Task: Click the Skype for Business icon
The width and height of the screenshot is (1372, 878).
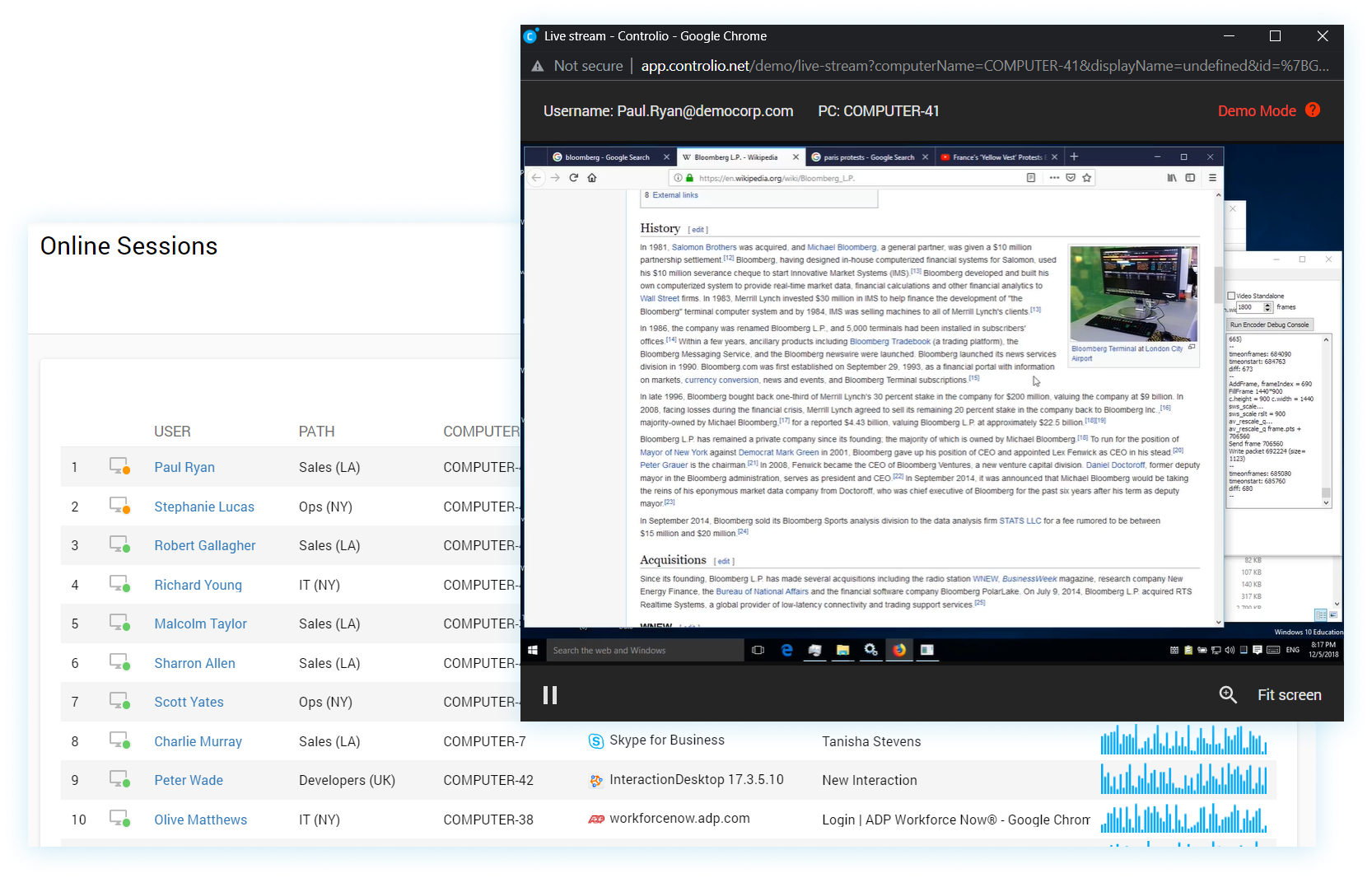Action: click(595, 741)
